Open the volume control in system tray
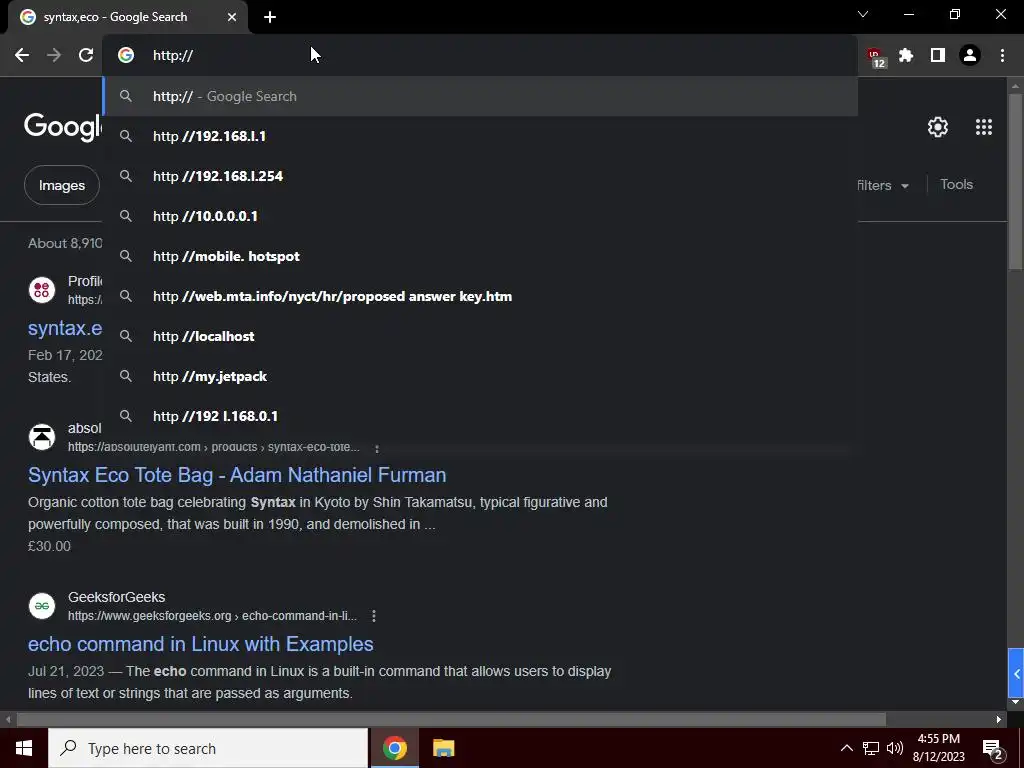The width and height of the screenshot is (1024, 768). [x=895, y=748]
